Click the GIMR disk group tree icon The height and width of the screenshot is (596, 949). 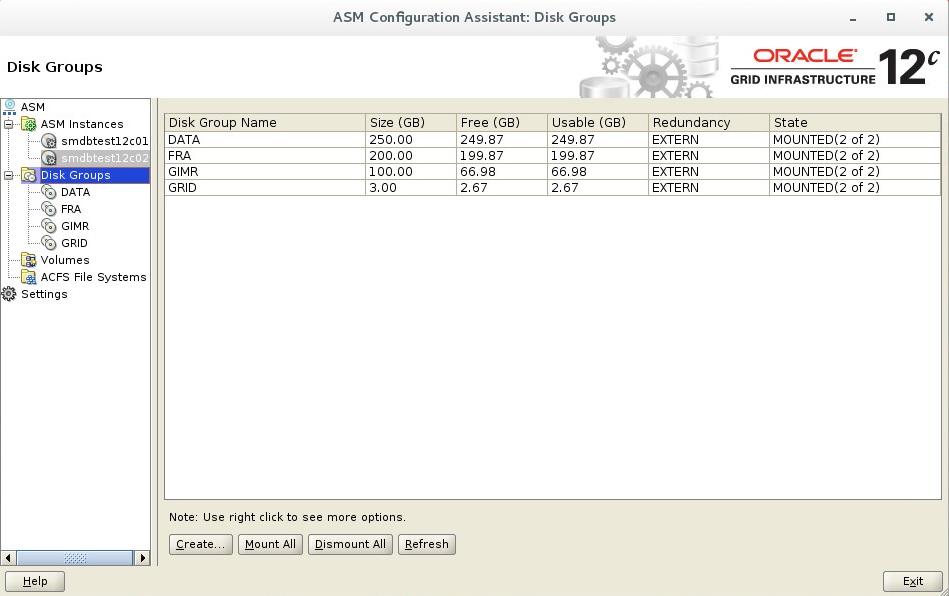[x=49, y=226]
